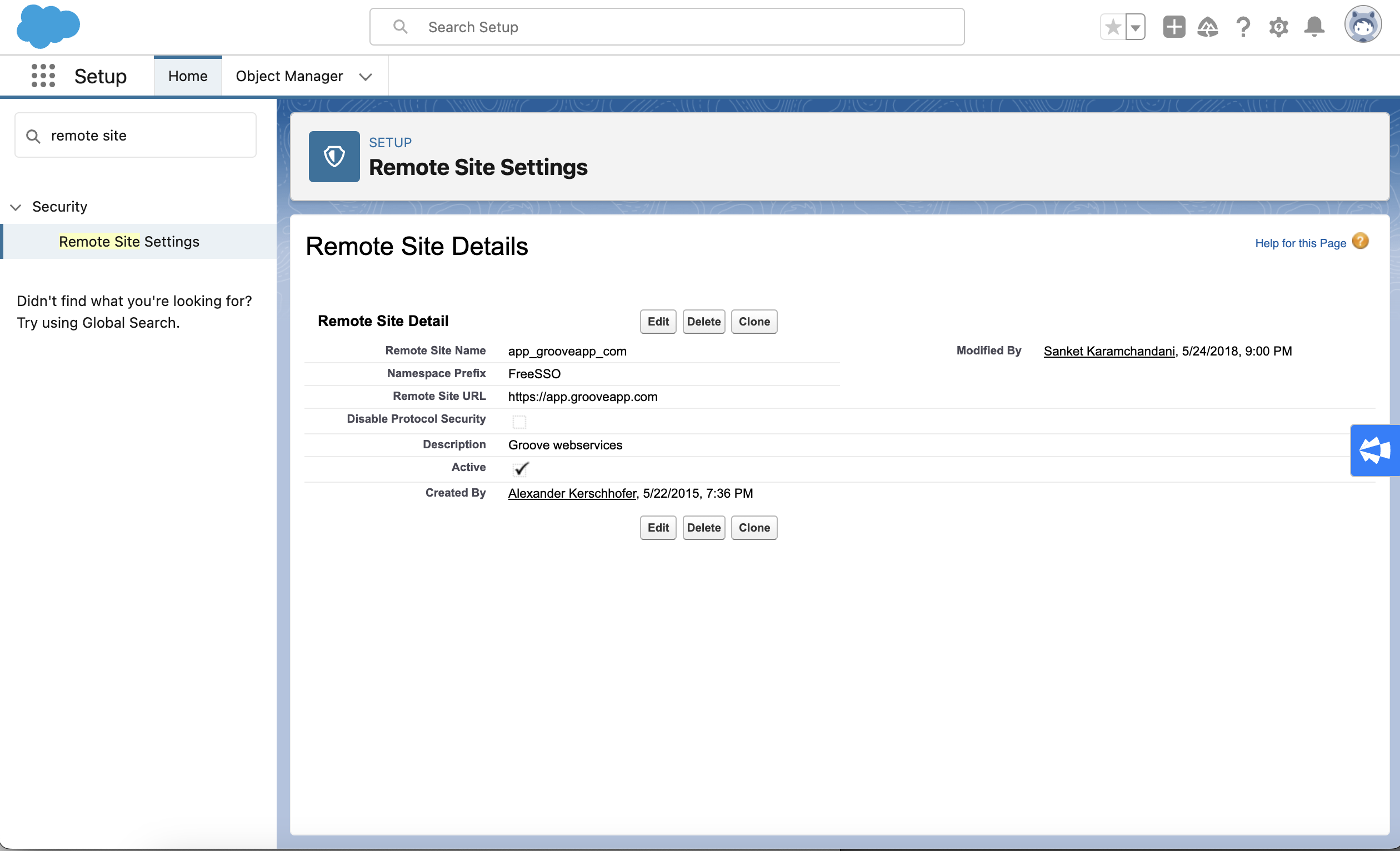The image size is (1400, 851).
Task: Select Remote Site Settings in sidebar
Action: tap(139, 242)
